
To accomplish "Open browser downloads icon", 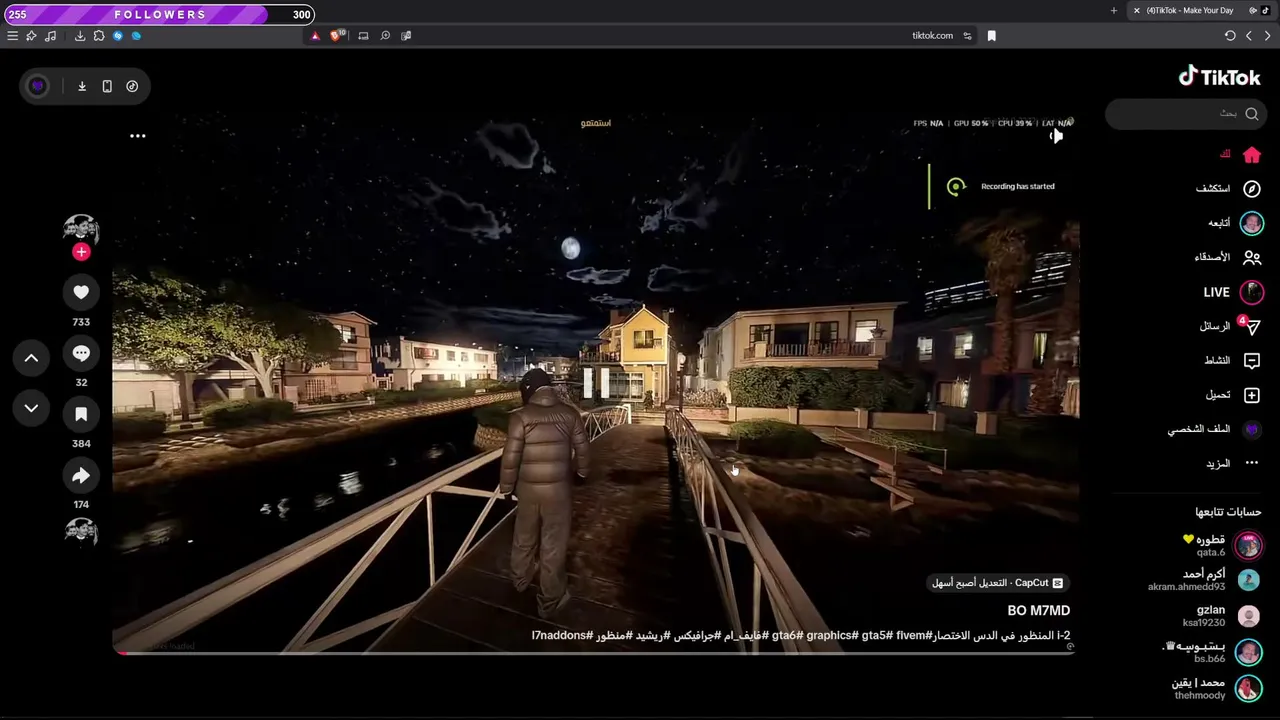I will tap(80, 36).
